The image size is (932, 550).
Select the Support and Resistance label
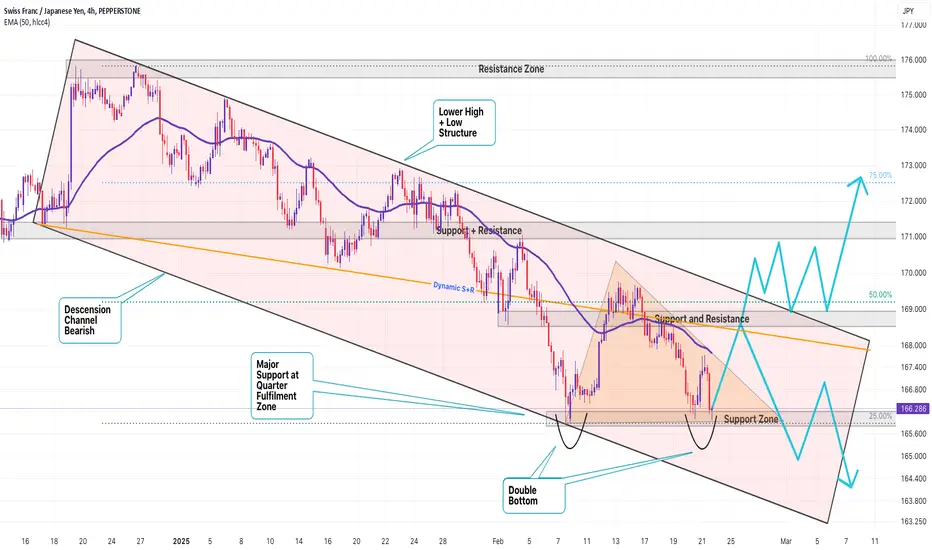point(702,319)
